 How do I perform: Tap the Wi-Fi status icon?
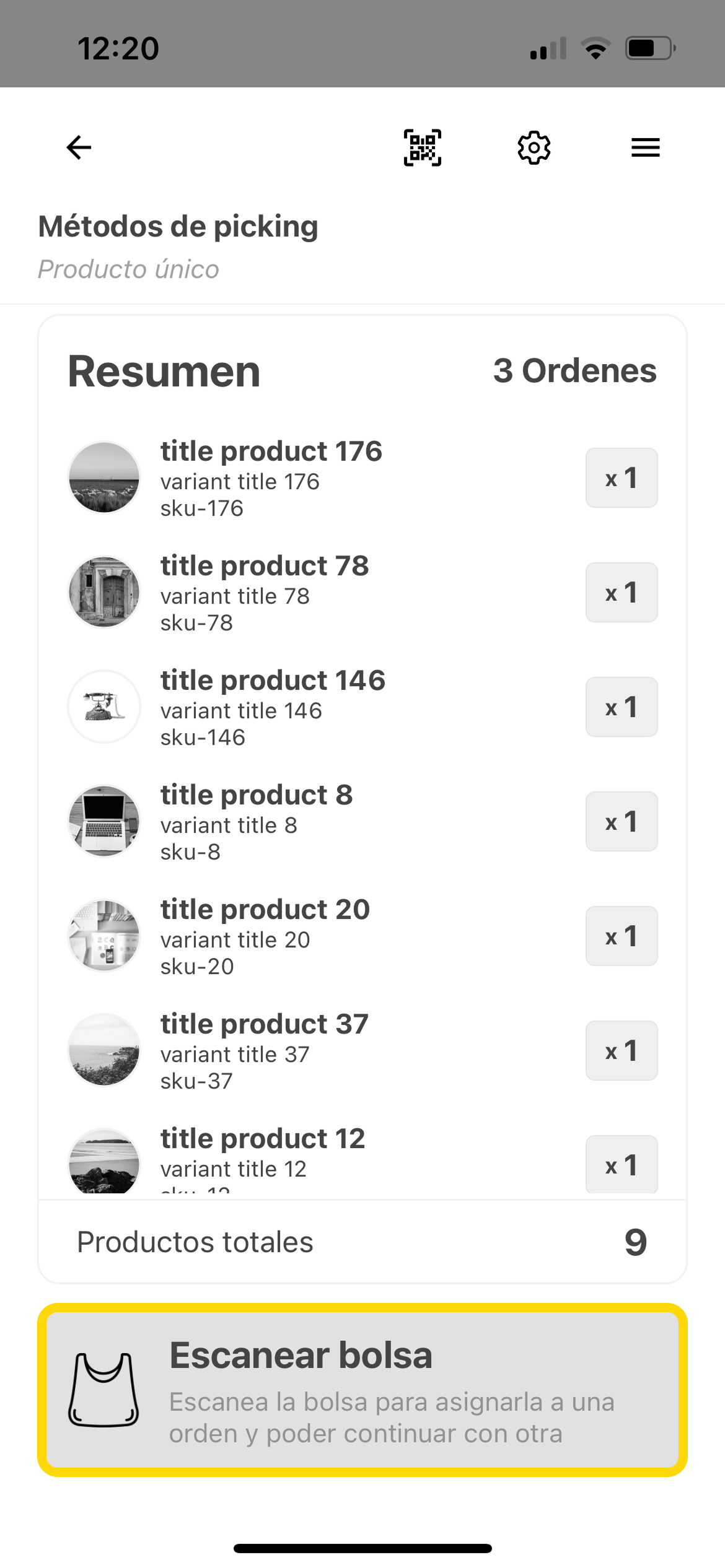point(595,48)
